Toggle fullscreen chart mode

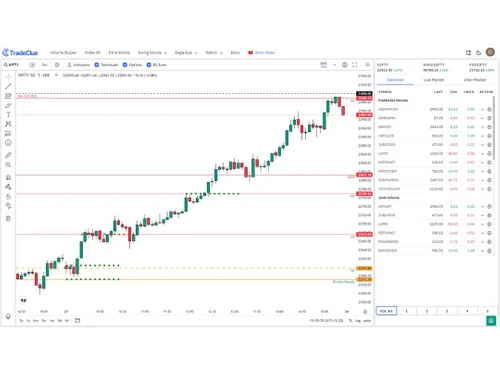tap(355, 65)
